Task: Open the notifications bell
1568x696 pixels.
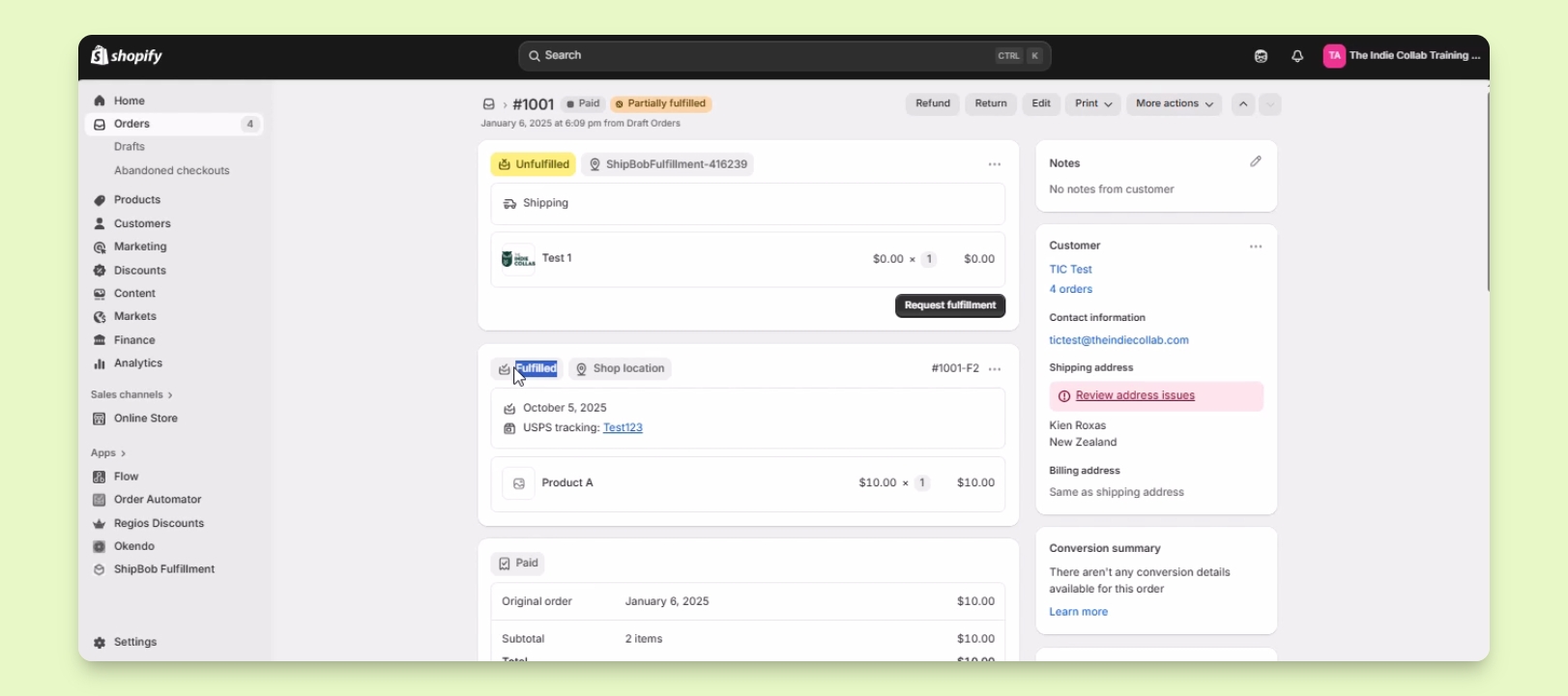Action: click(1297, 56)
